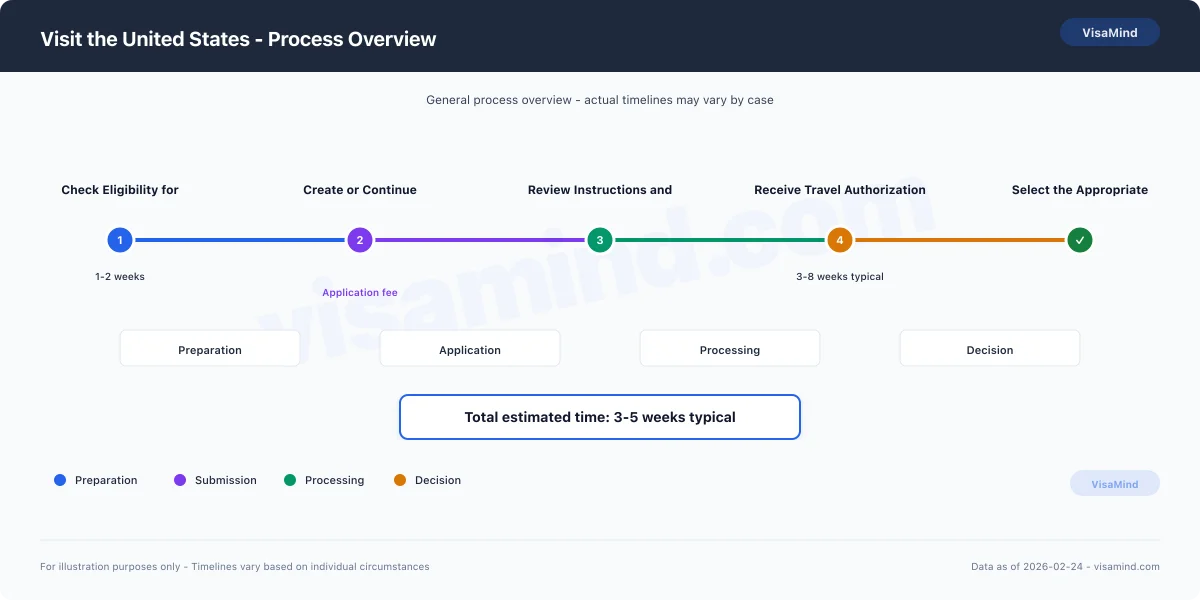Click the Application fee note
This screenshot has width=1200, height=600.
pos(360,292)
